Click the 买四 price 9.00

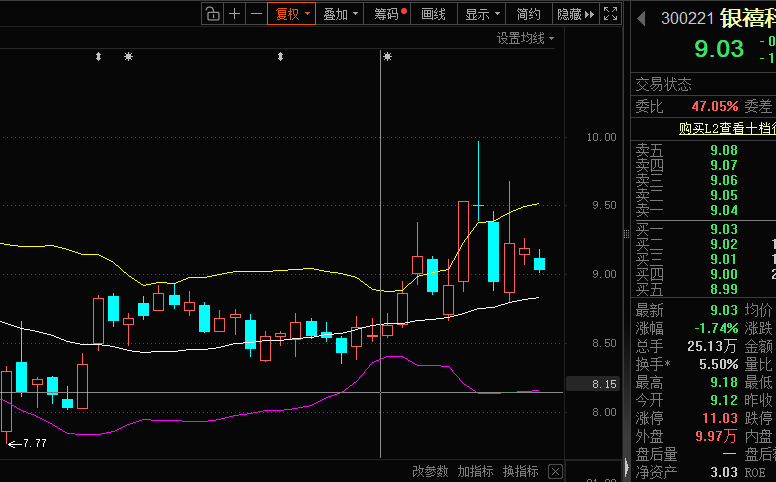click(724, 274)
